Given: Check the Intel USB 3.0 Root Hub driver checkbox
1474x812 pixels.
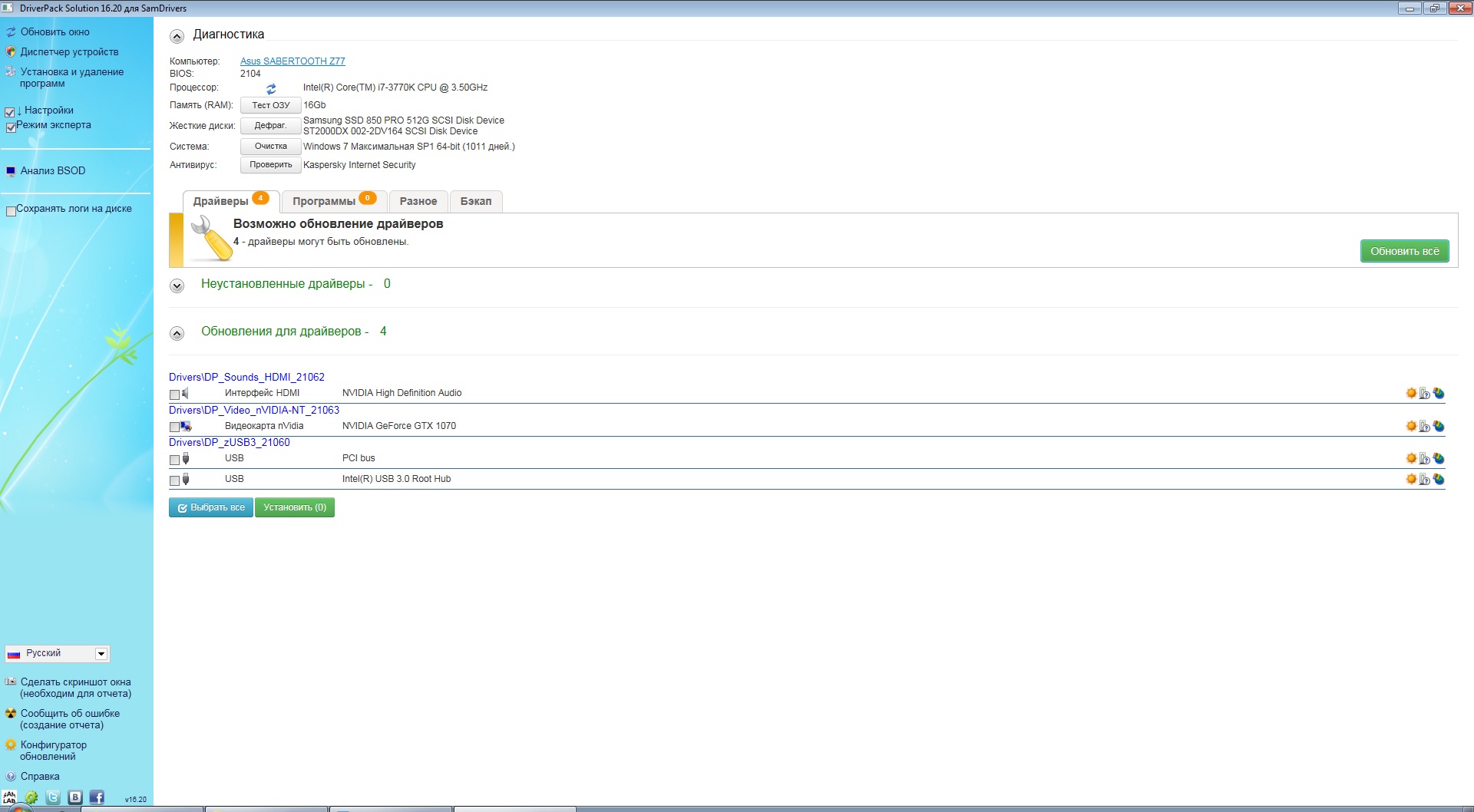Looking at the screenshot, I should (x=174, y=480).
